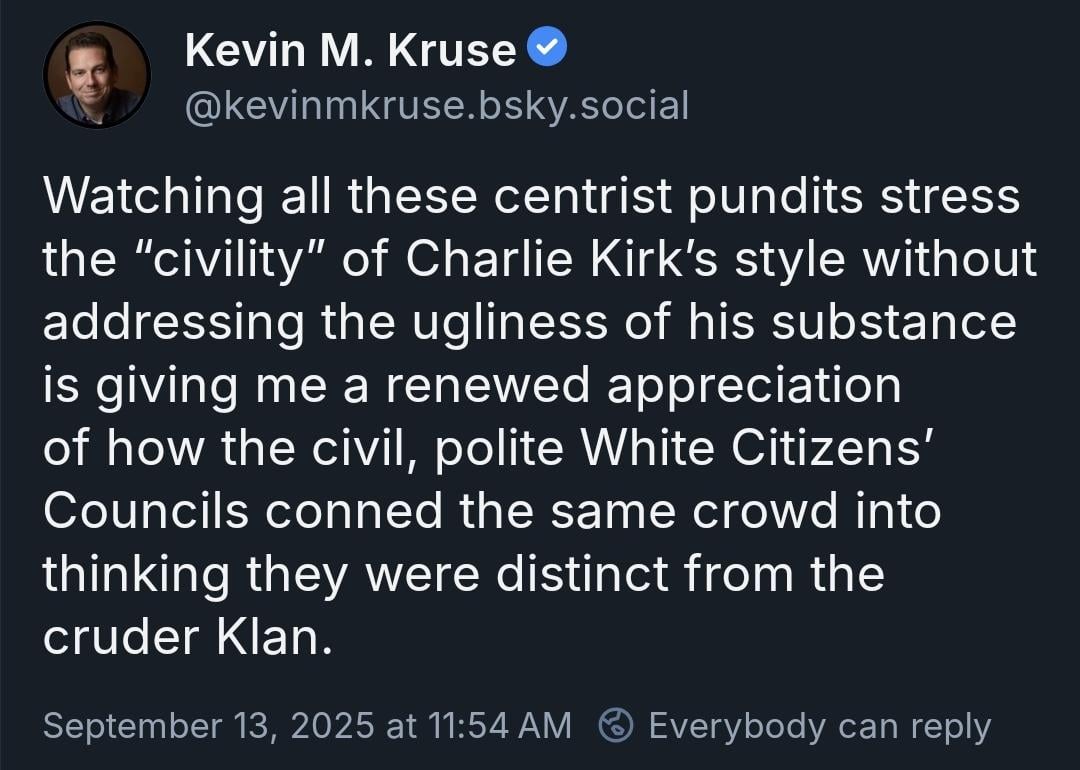This screenshot has height=770, width=1080.
Task: Select the Everybody can reply label
Action: click(820, 727)
